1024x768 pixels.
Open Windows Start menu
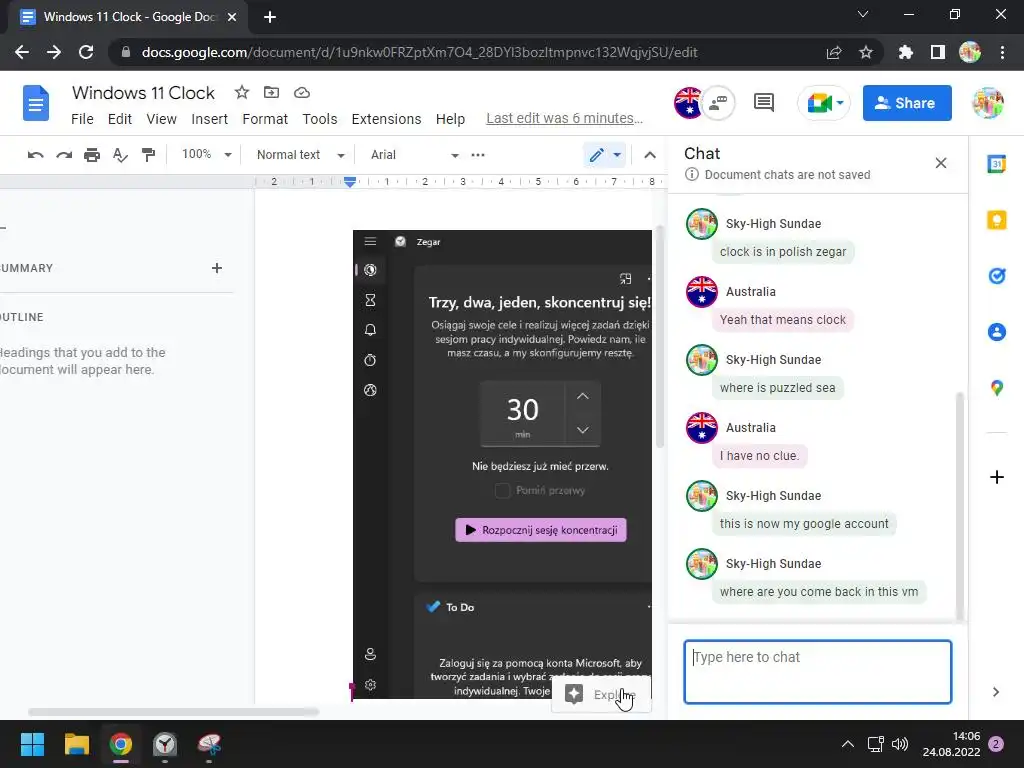point(32,744)
